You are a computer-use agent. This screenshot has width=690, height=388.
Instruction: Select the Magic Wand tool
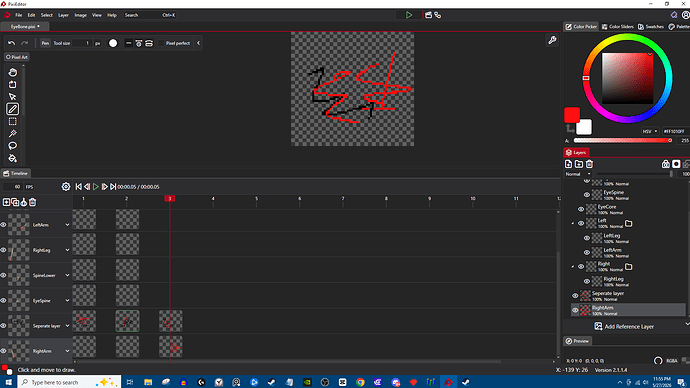point(13,134)
